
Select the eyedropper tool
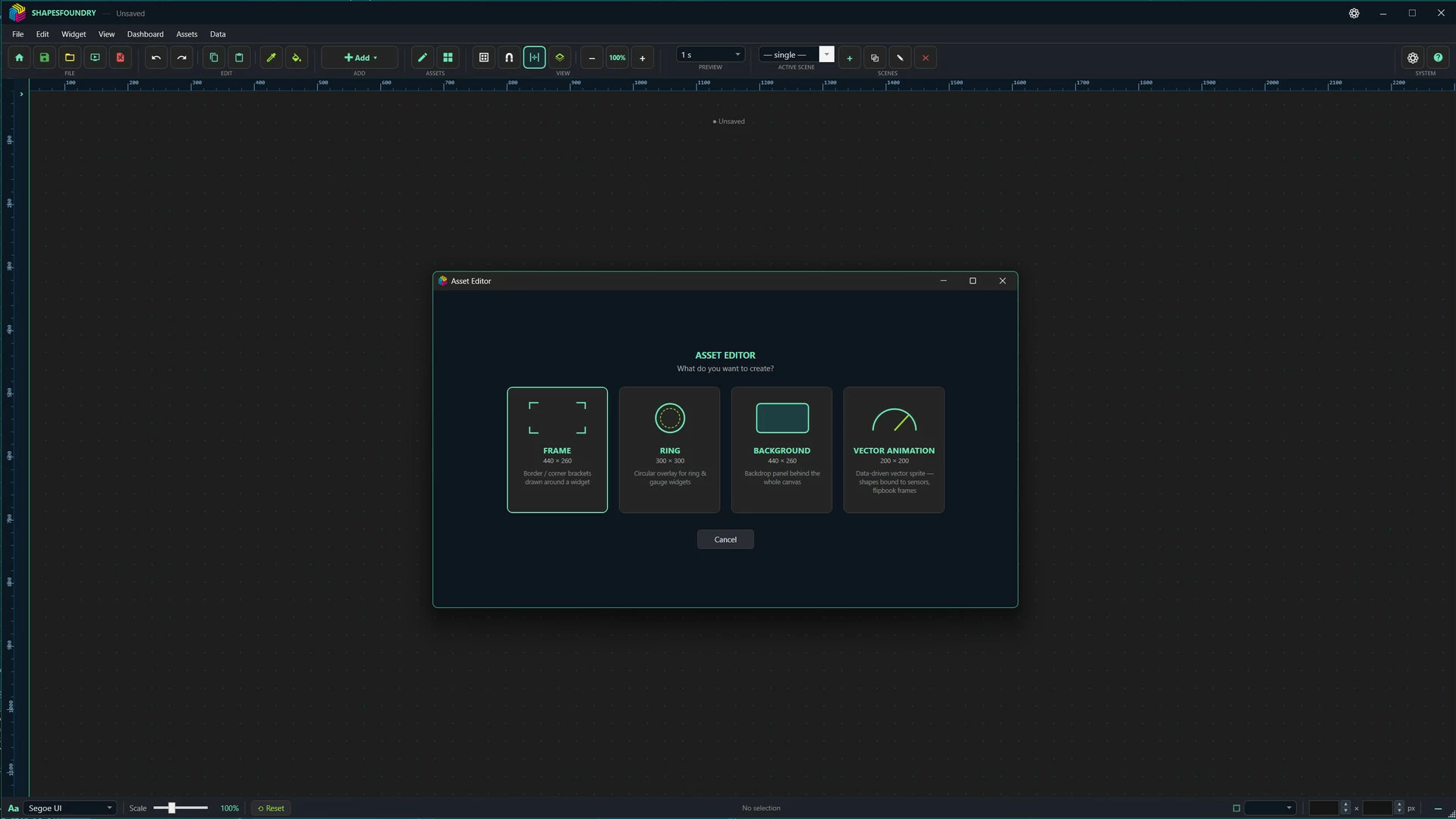271,58
